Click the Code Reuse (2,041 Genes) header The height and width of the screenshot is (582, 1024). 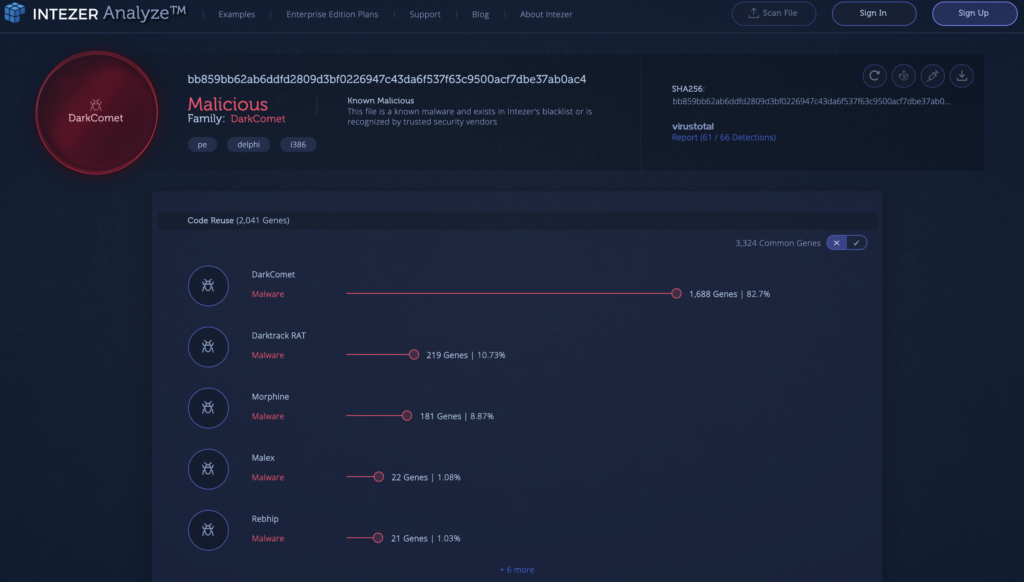[238, 220]
